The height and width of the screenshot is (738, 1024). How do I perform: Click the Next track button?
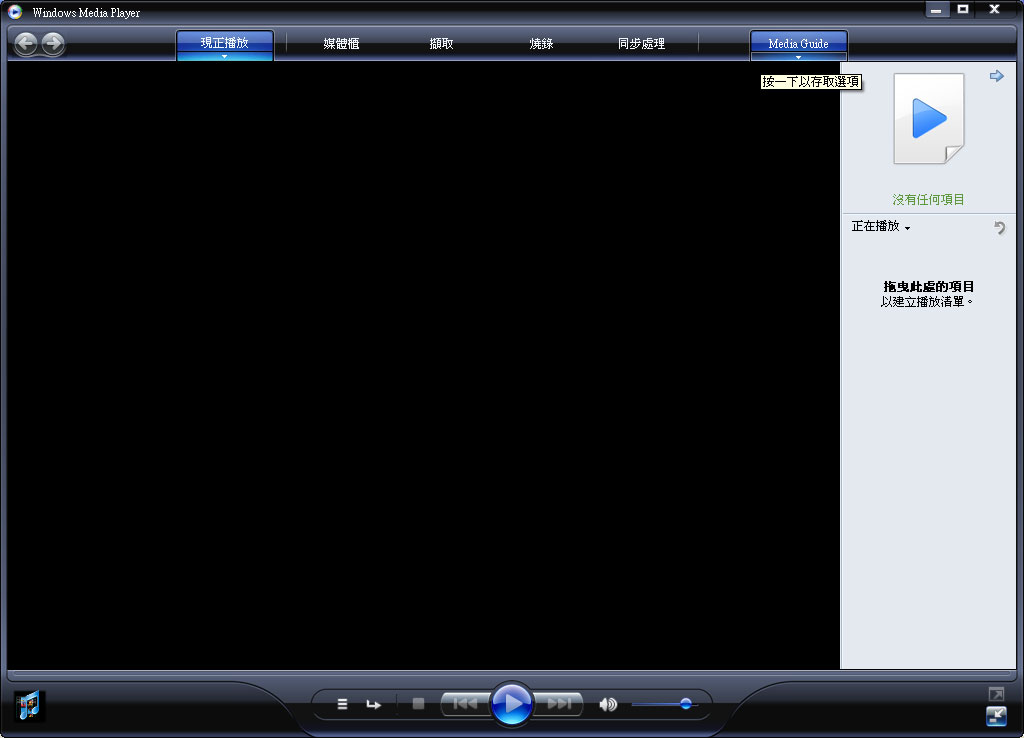coord(558,703)
